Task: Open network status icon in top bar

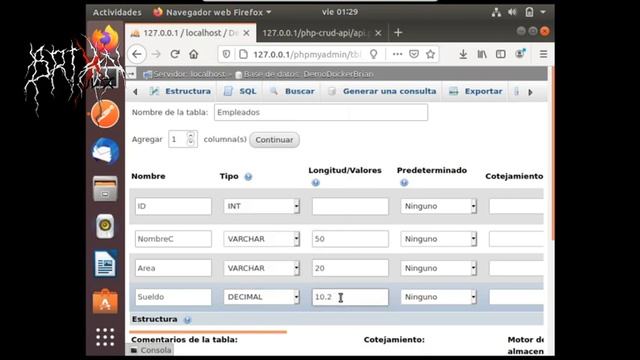Action: (496, 12)
